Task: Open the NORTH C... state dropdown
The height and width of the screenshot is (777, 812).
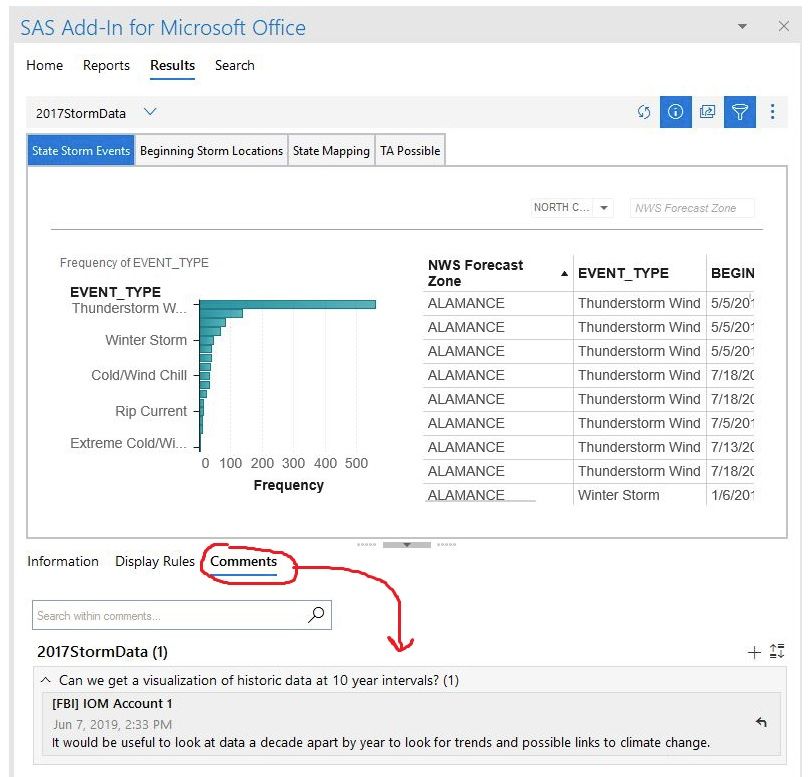Action: tap(604, 208)
